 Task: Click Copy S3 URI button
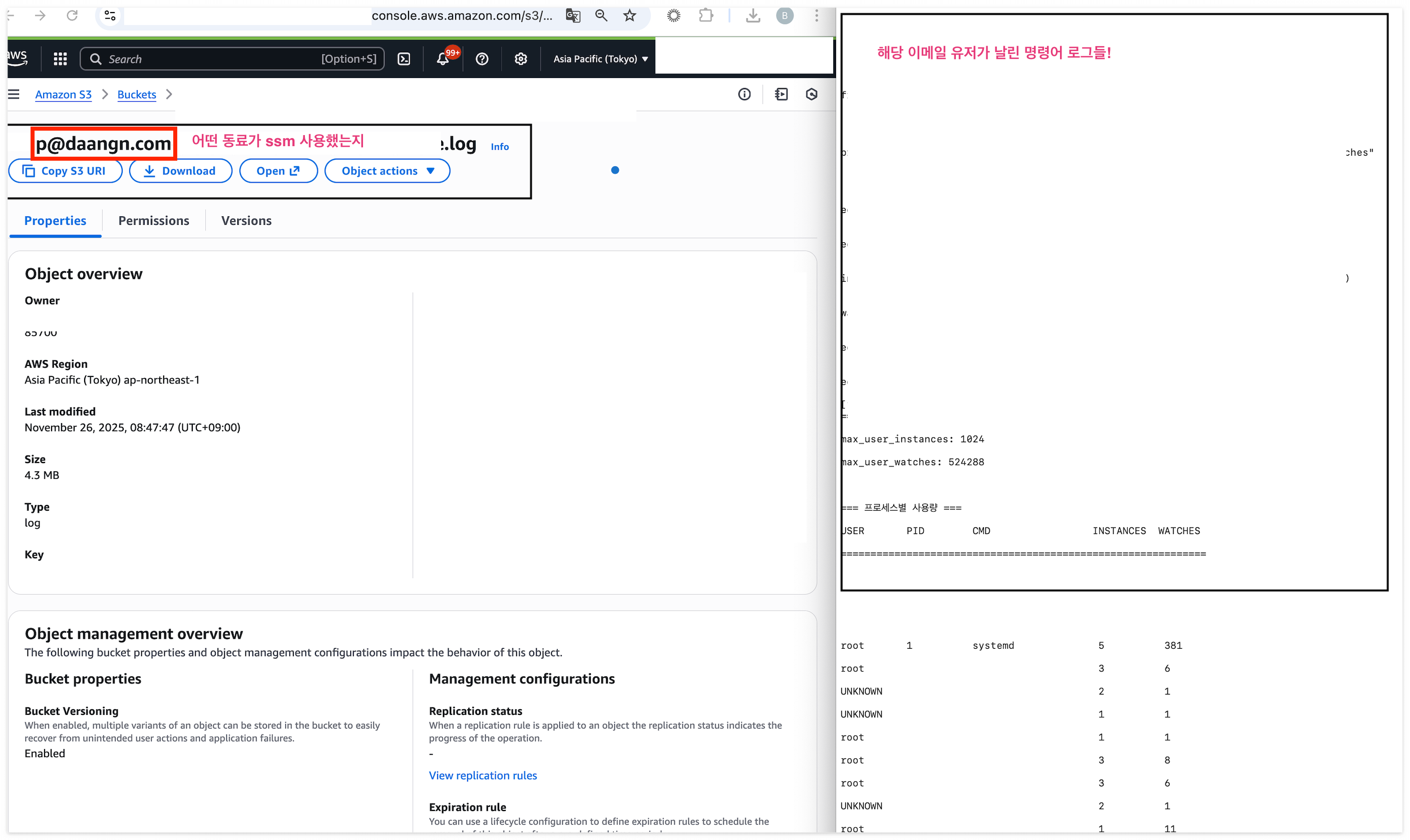(65, 171)
